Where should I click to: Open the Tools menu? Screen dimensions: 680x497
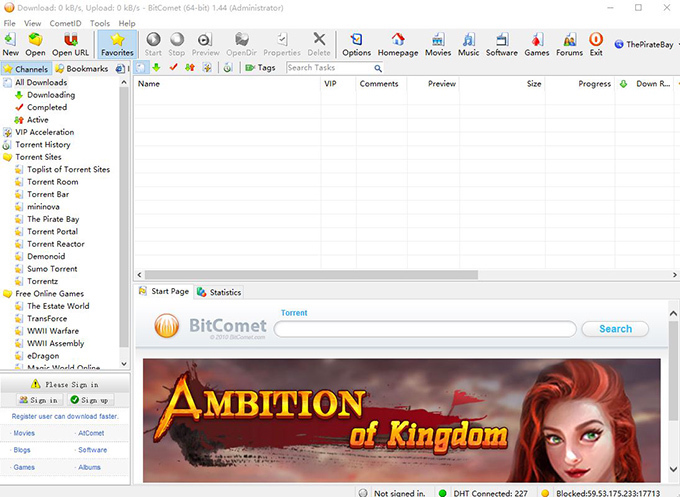tap(100, 23)
